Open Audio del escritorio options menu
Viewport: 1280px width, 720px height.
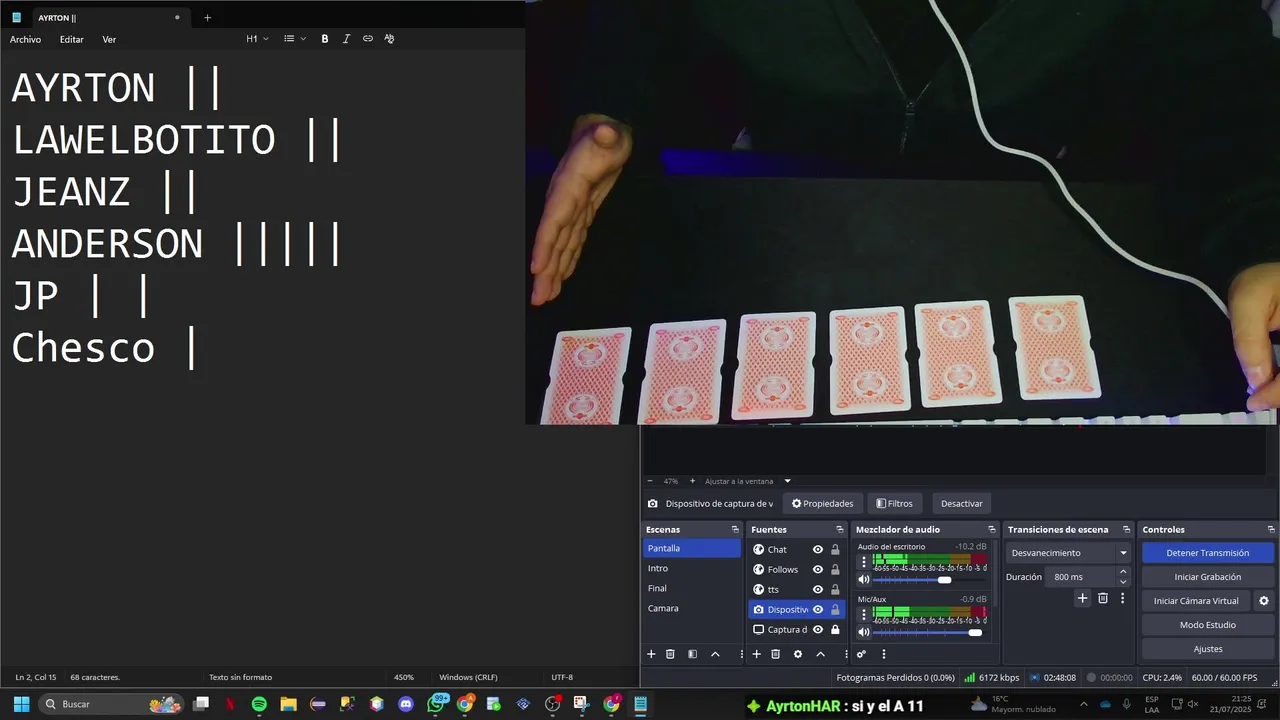click(x=864, y=562)
